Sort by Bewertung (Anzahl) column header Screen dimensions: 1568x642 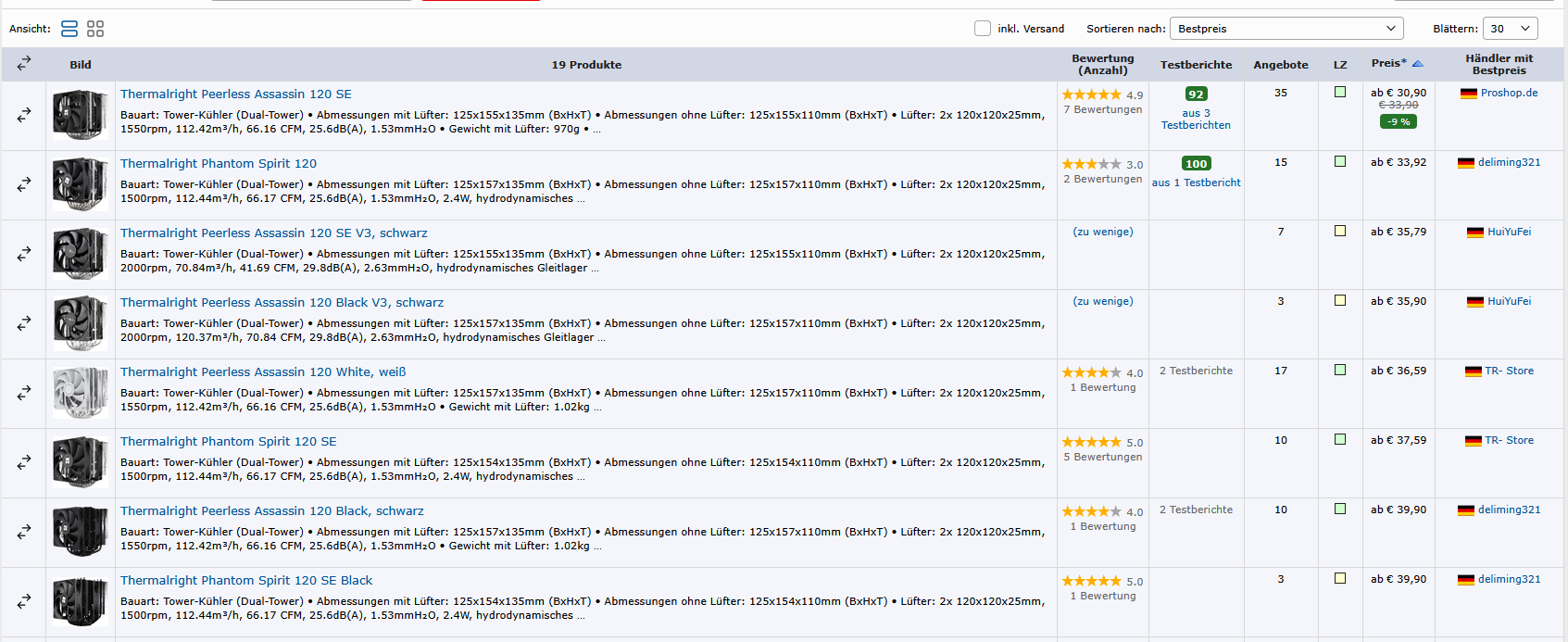1102,64
